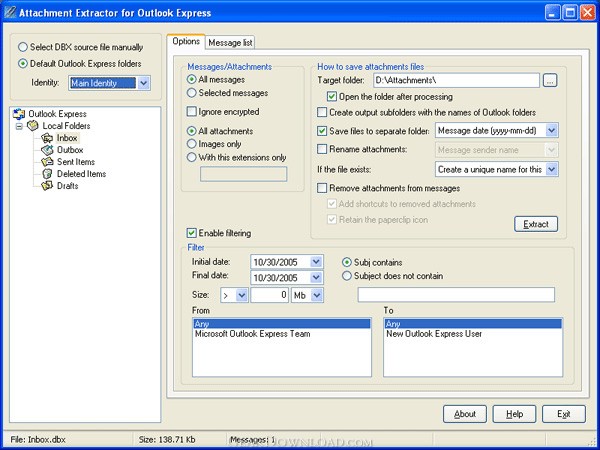The image size is (600, 450).
Task: Click the Outlook Express root icon
Action: 19,114
